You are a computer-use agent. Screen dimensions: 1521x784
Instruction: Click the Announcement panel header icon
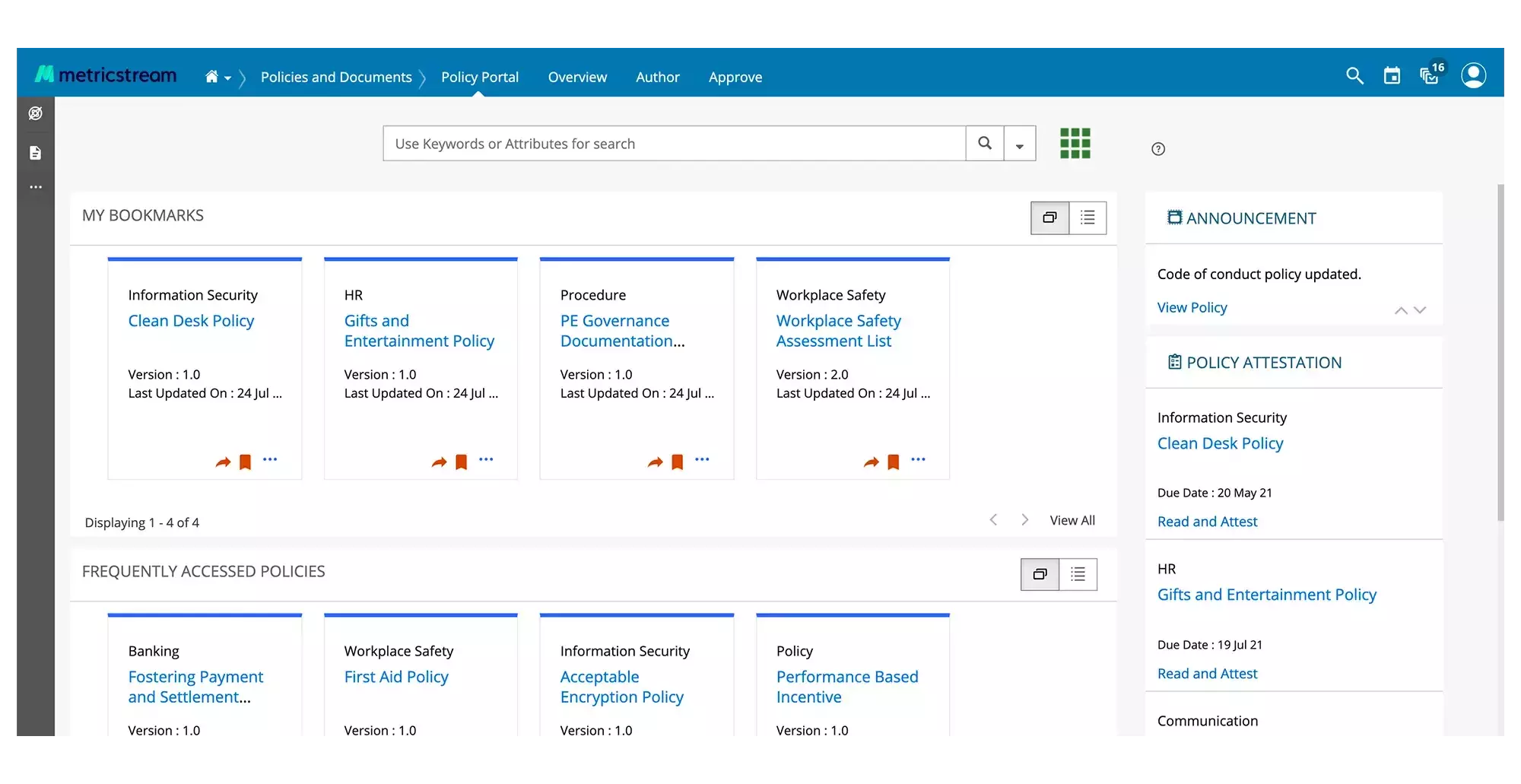pos(1175,217)
